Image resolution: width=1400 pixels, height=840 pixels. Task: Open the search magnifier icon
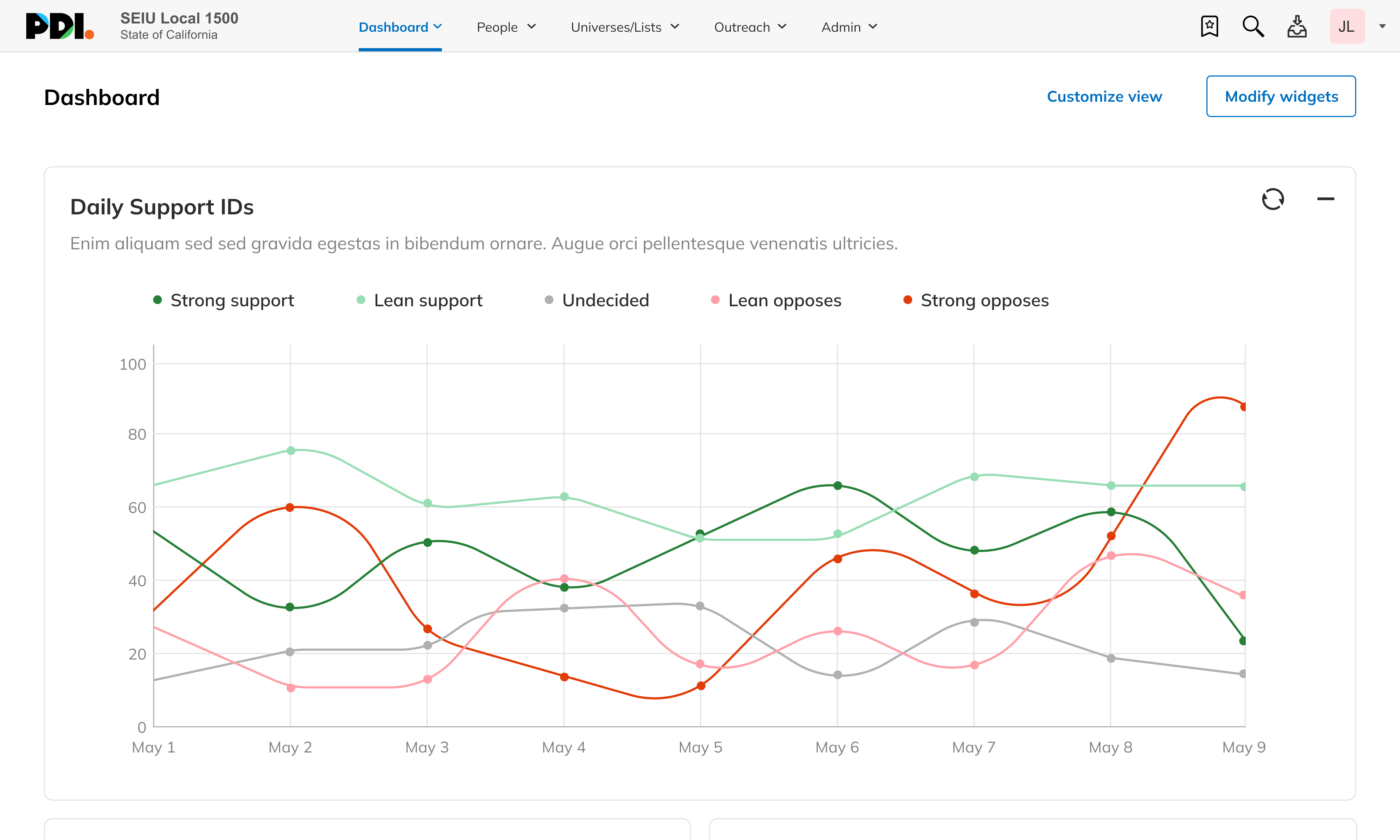point(1253,26)
